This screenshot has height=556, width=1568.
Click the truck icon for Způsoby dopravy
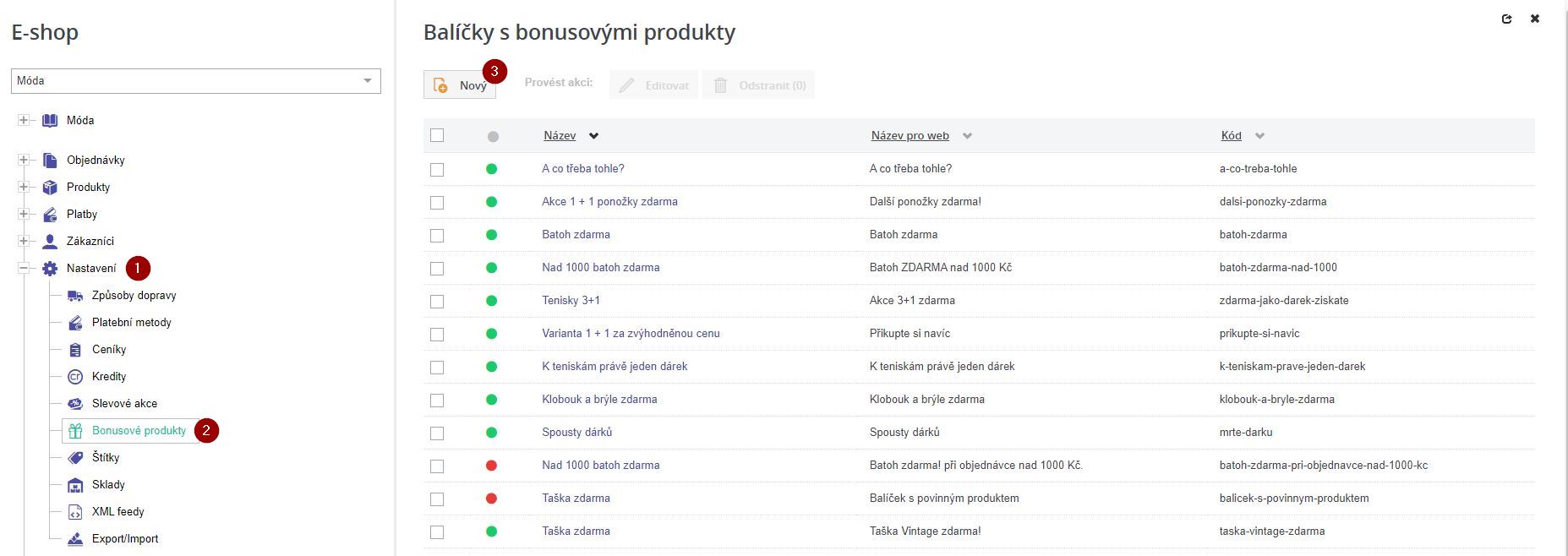[x=75, y=296]
